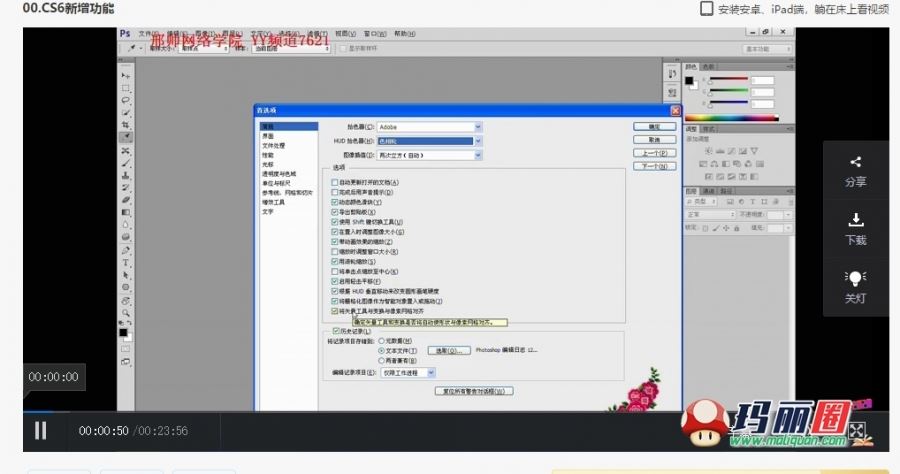This screenshot has height=474, width=900.
Task: Select the Gradient tool
Action: click(x=125, y=212)
